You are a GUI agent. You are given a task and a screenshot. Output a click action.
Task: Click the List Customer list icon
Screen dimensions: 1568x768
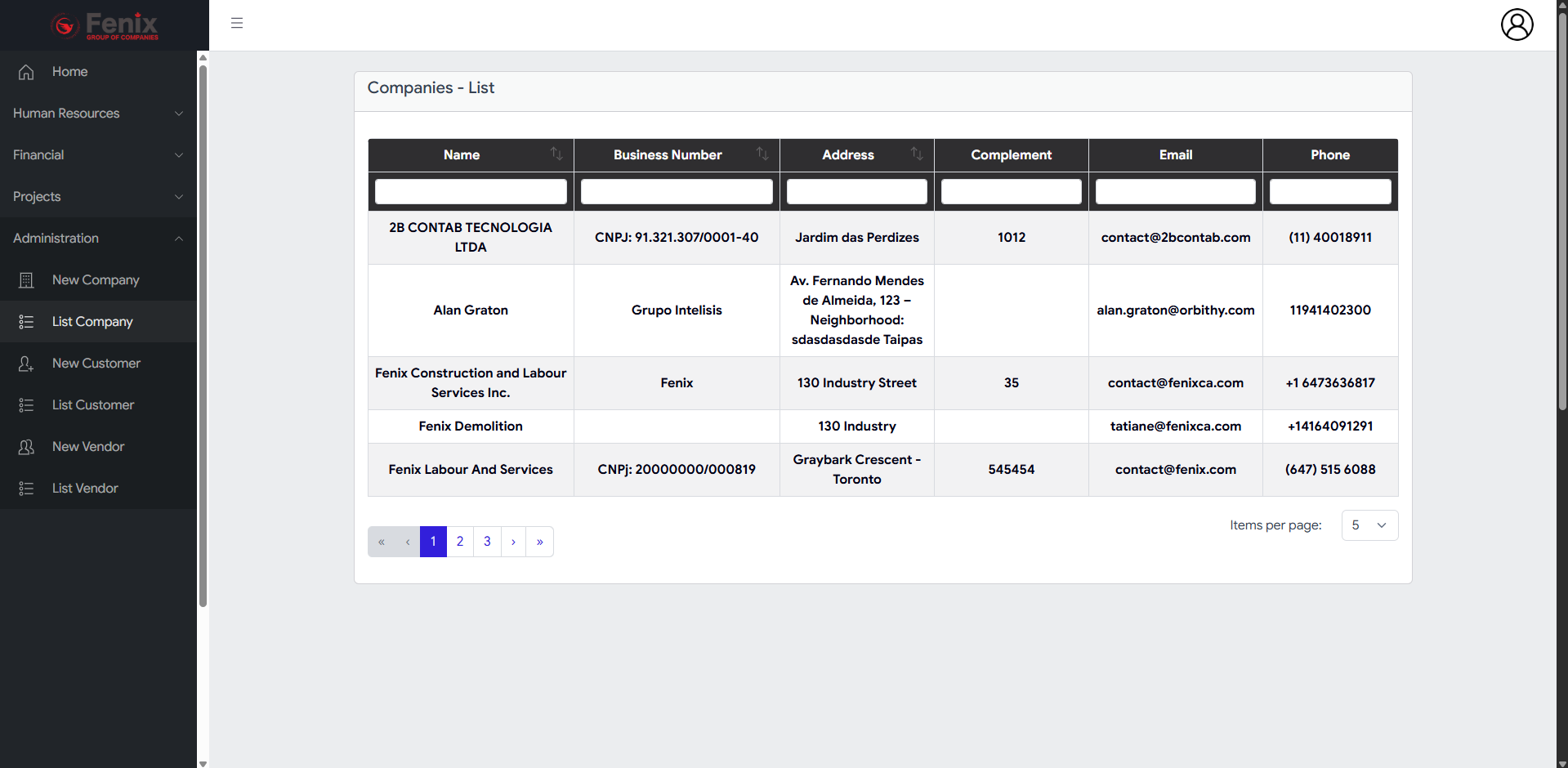26,405
